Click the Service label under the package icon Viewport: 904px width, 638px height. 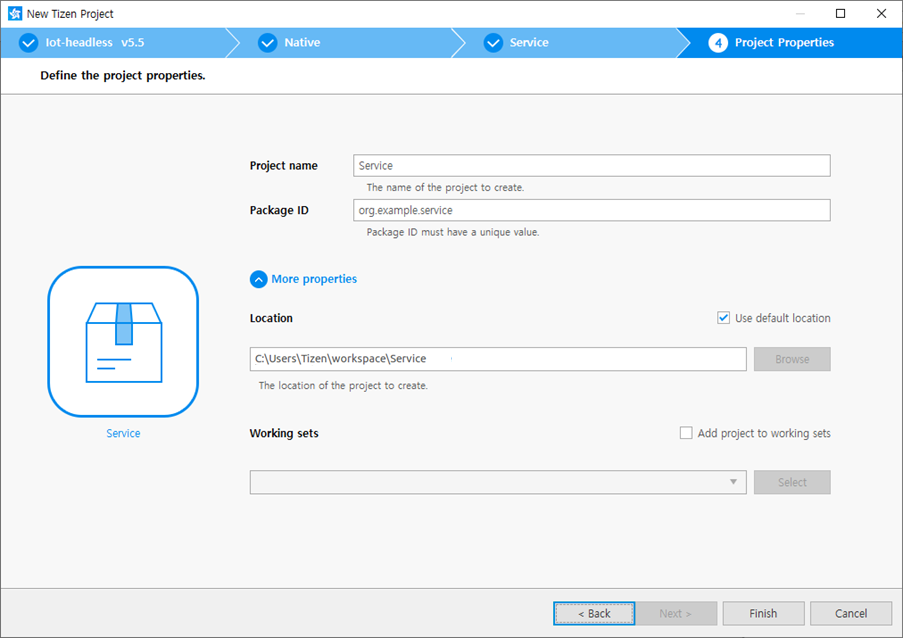(x=123, y=434)
